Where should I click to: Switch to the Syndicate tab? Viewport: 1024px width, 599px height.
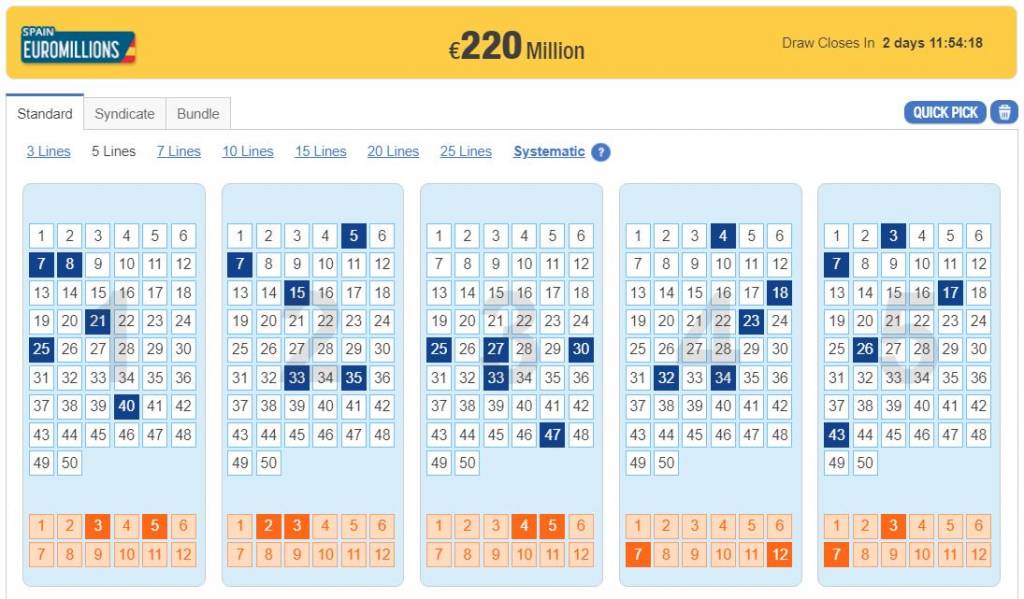[x=125, y=114]
